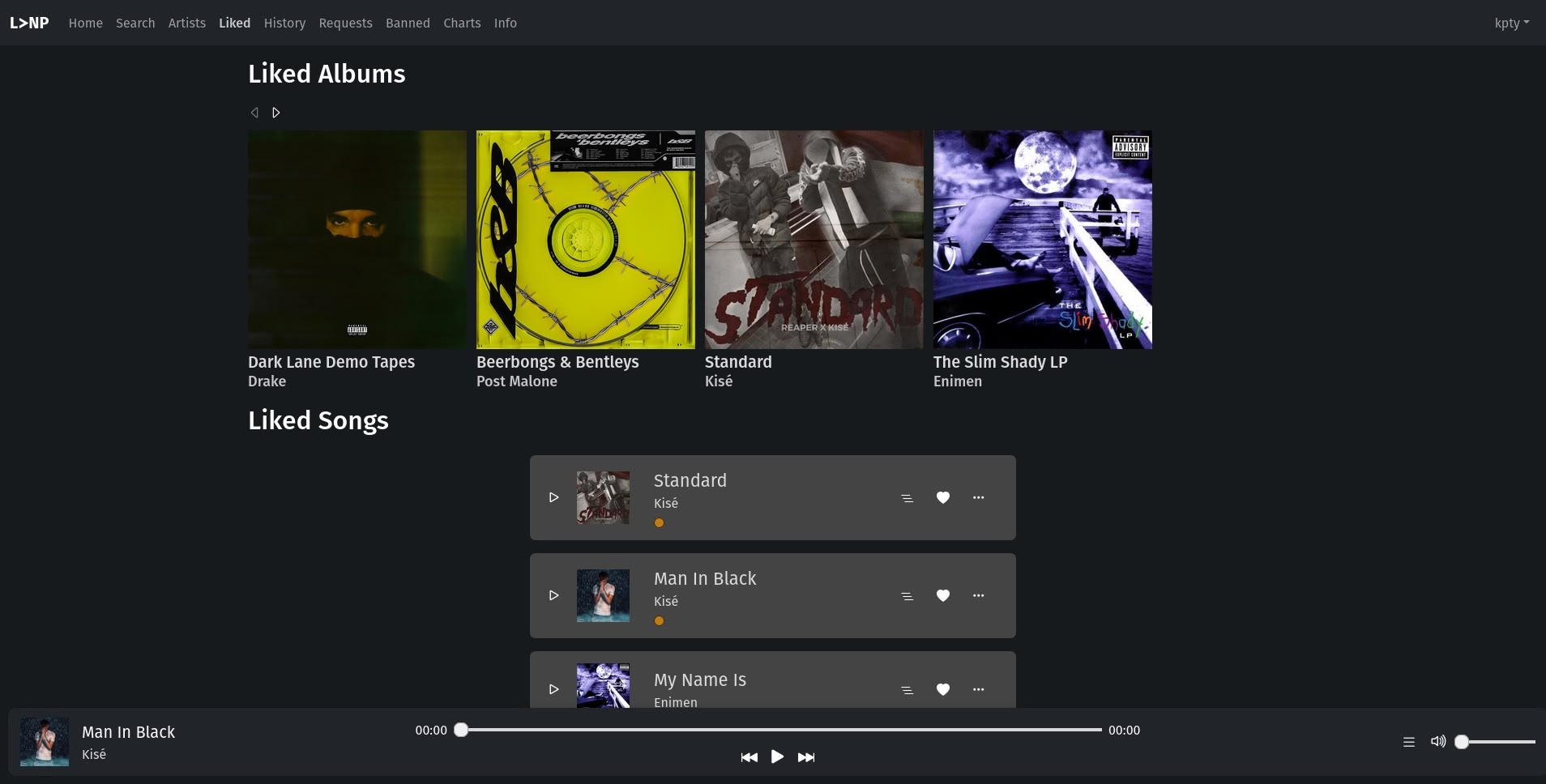Click the L>NP logo
The height and width of the screenshot is (784, 1546).
(x=29, y=23)
